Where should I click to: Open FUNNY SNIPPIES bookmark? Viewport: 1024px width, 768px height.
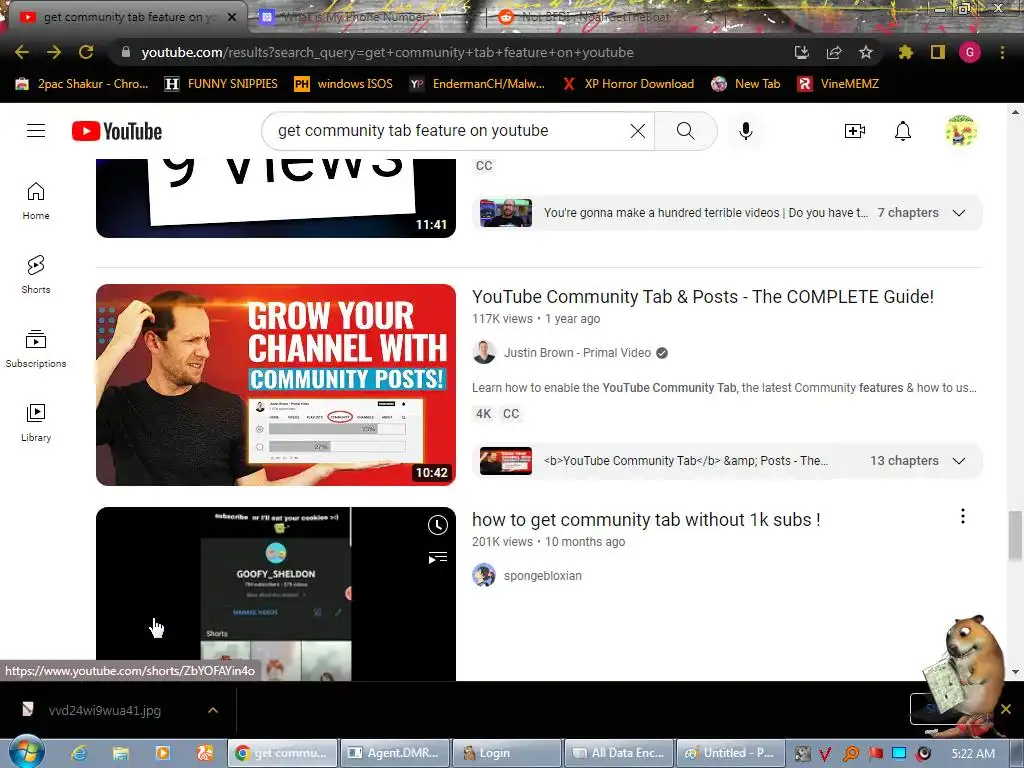point(221,84)
